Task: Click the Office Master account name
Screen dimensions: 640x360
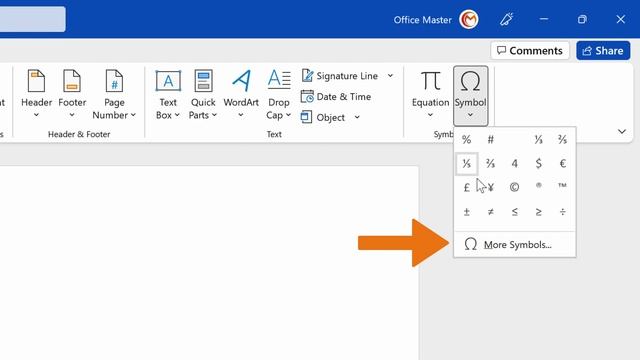Action: coord(422,20)
